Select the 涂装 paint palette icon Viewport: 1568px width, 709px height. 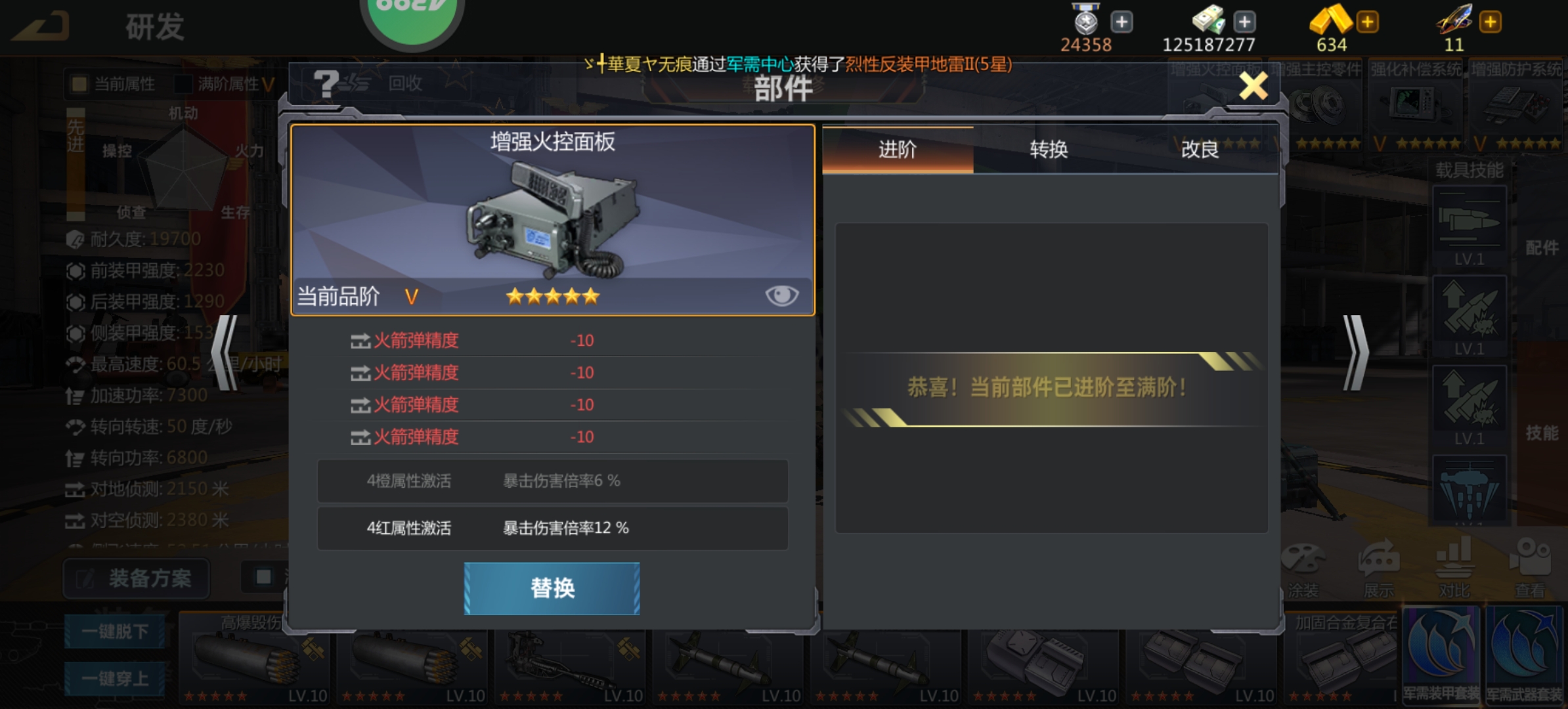[1303, 569]
